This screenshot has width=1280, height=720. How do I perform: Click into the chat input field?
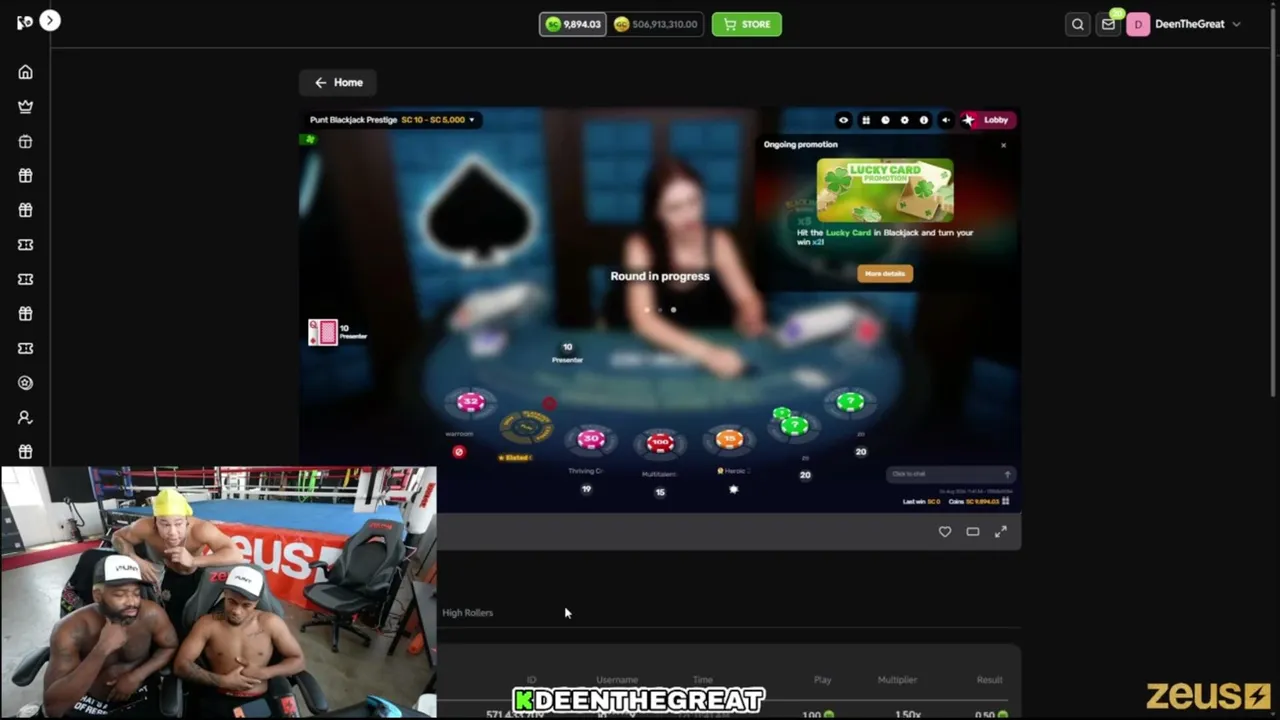point(950,474)
